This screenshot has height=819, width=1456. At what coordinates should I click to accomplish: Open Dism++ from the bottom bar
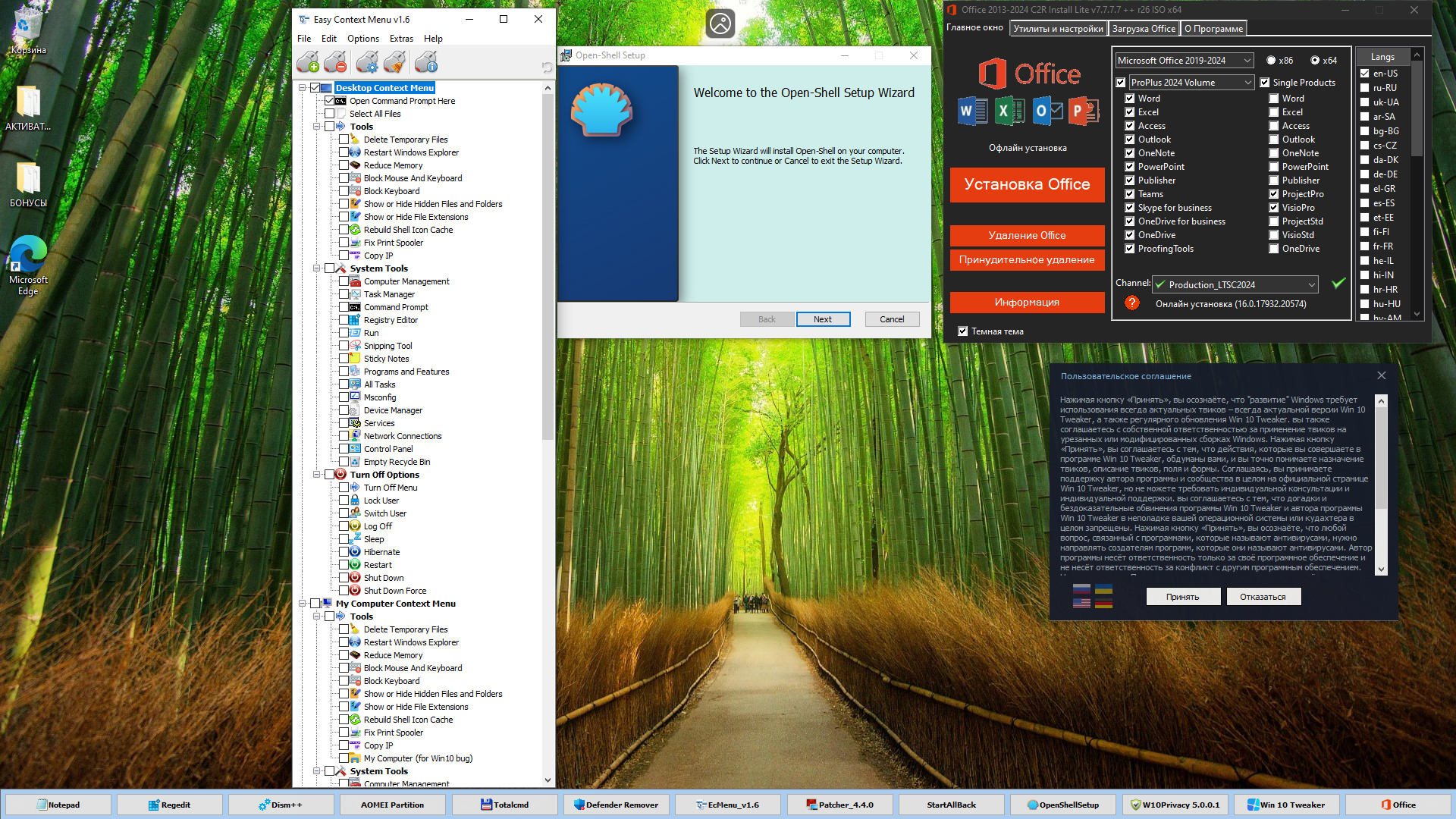click(x=281, y=805)
